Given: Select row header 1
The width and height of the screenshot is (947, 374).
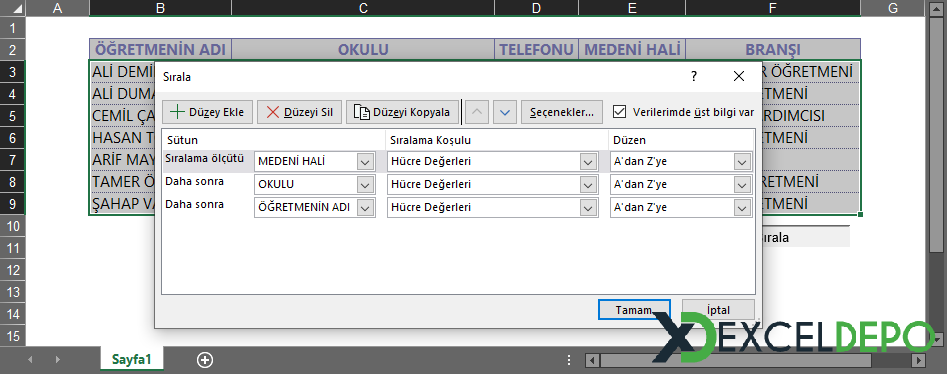Looking at the screenshot, I should [13, 28].
